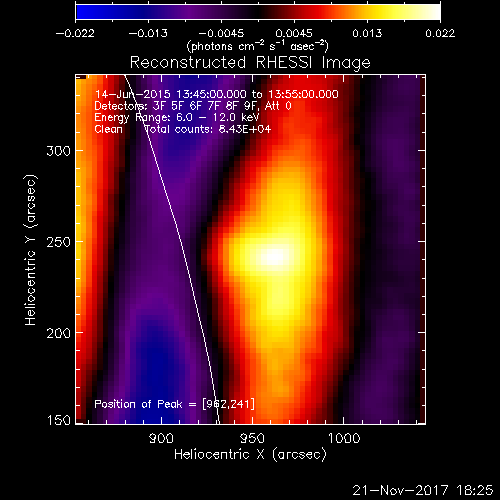The width and height of the screenshot is (500, 500).
Task: Click the 'Energy Range: 6.0 - 12.0 keV' text
Action: [x=177, y=118]
